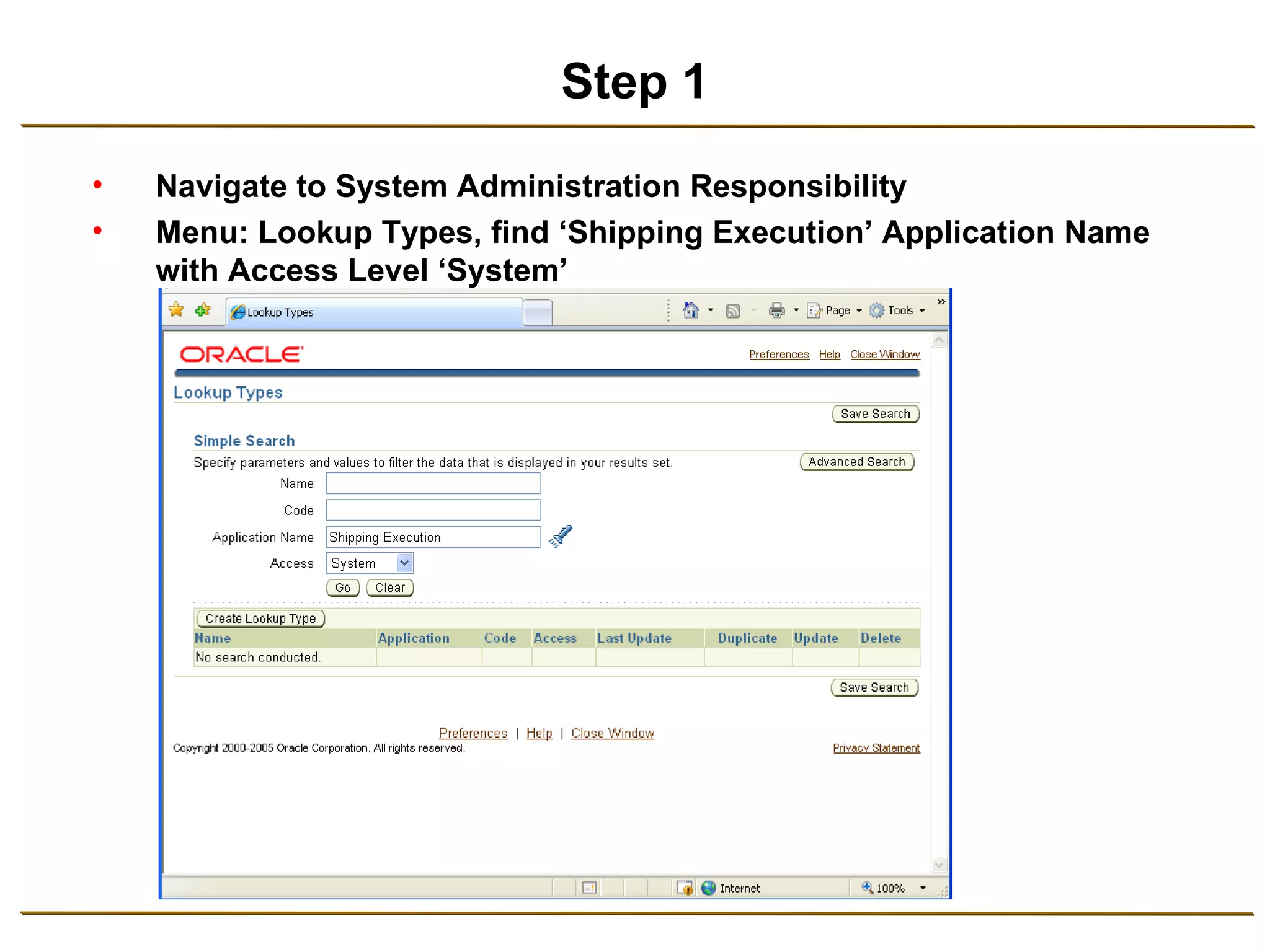Click the scrollbar down arrow
This screenshot has width=1270, height=952.
[939, 865]
